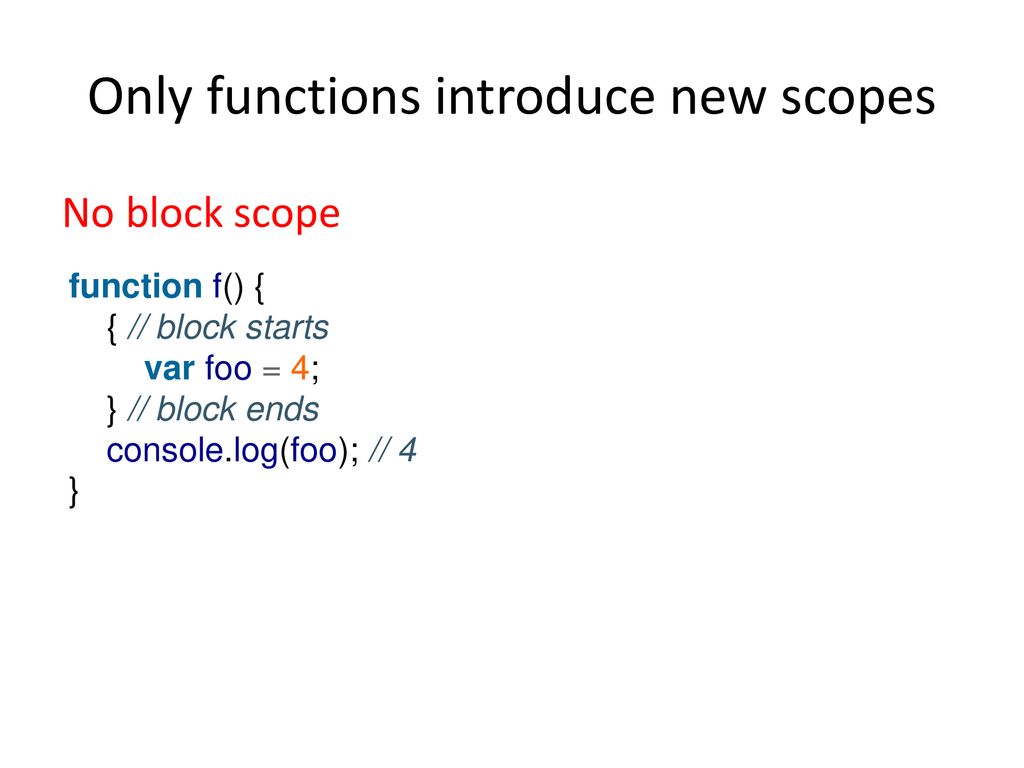The height and width of the screenshot is (768, 1024).
Task: Click the equals sign in the assignment
Action: point(271,372)
